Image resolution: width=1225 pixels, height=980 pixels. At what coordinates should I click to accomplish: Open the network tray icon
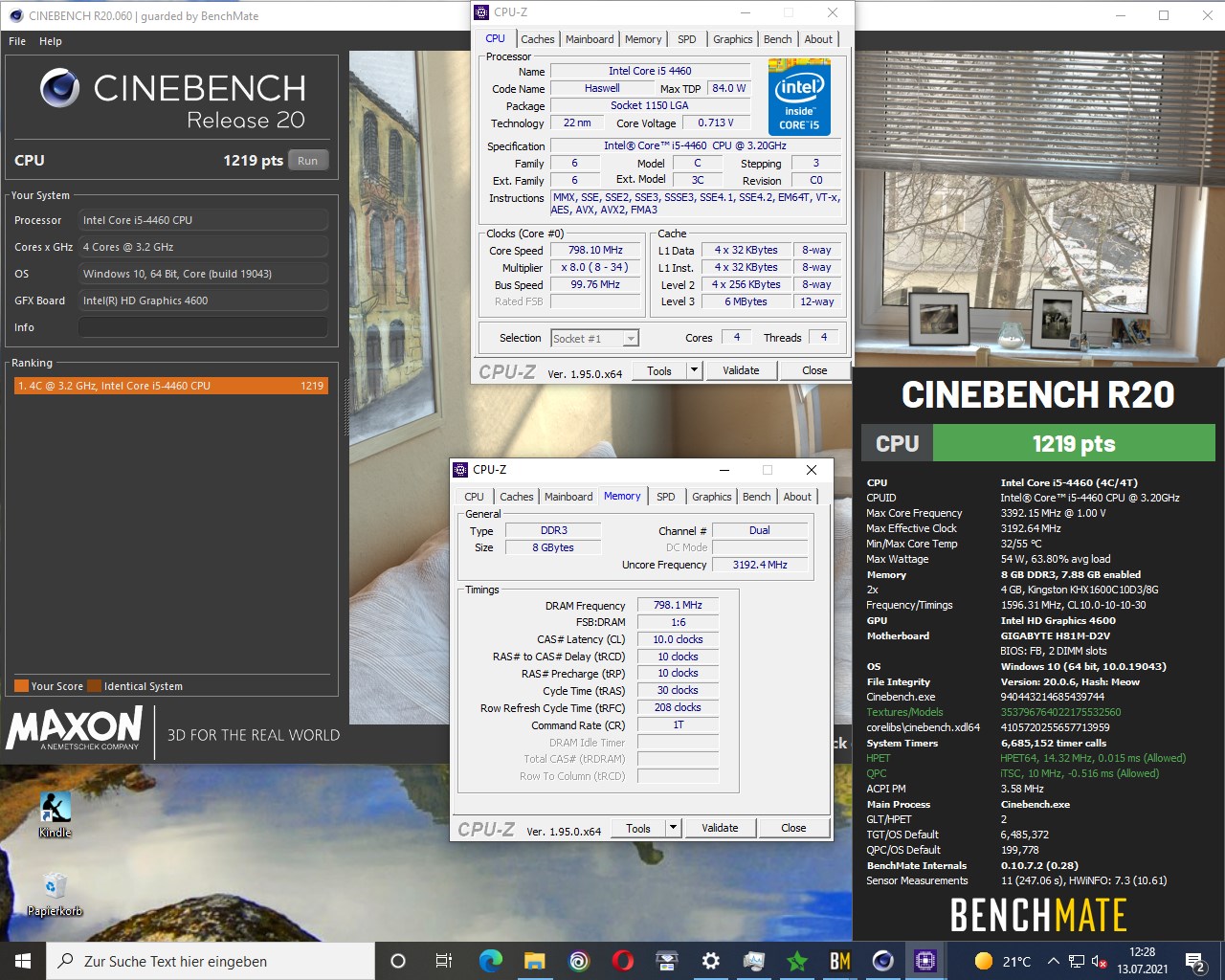pos(1077,961)
